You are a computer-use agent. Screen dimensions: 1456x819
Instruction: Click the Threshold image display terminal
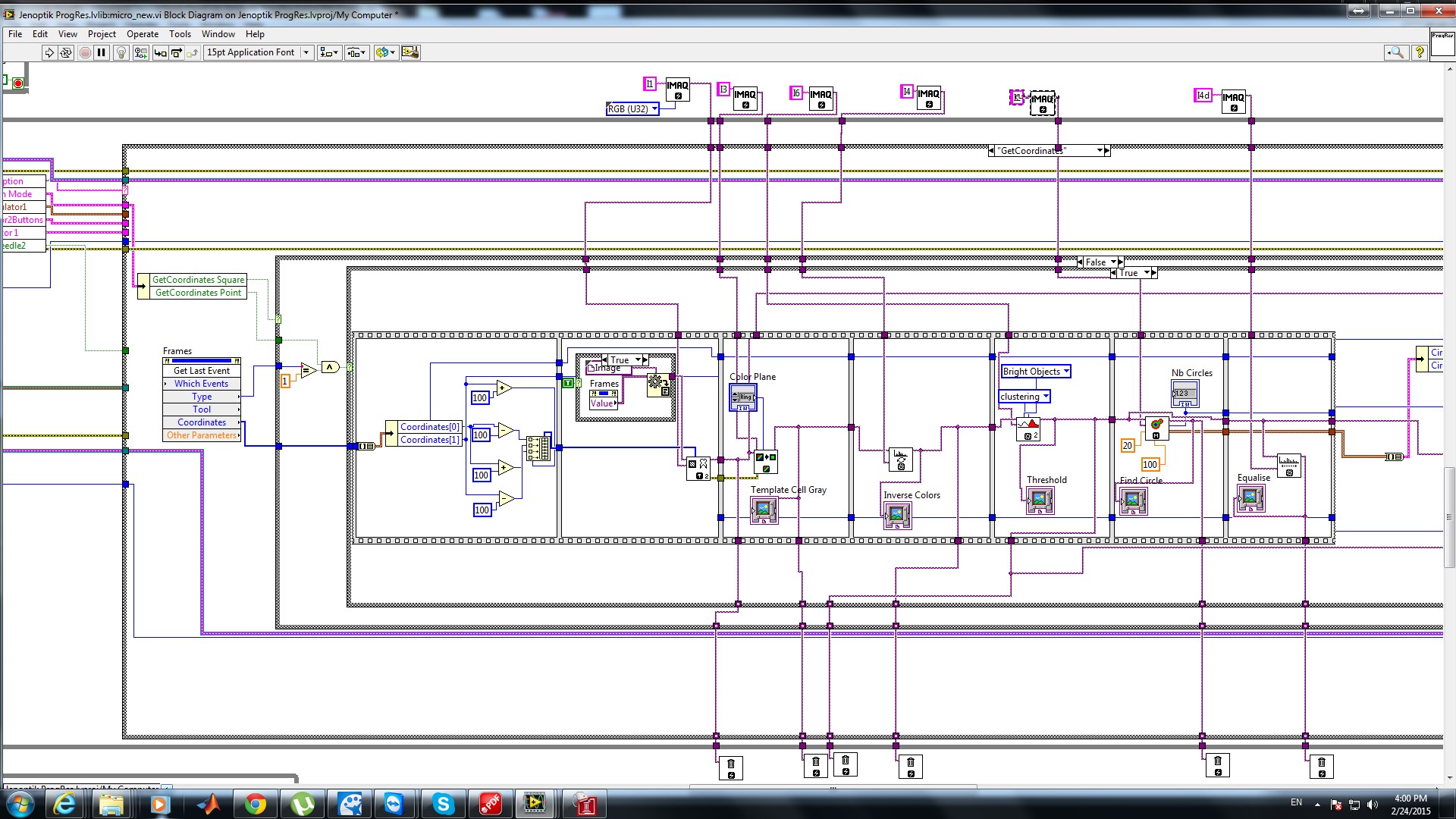pyautogui.click(x=1040, y=500)
